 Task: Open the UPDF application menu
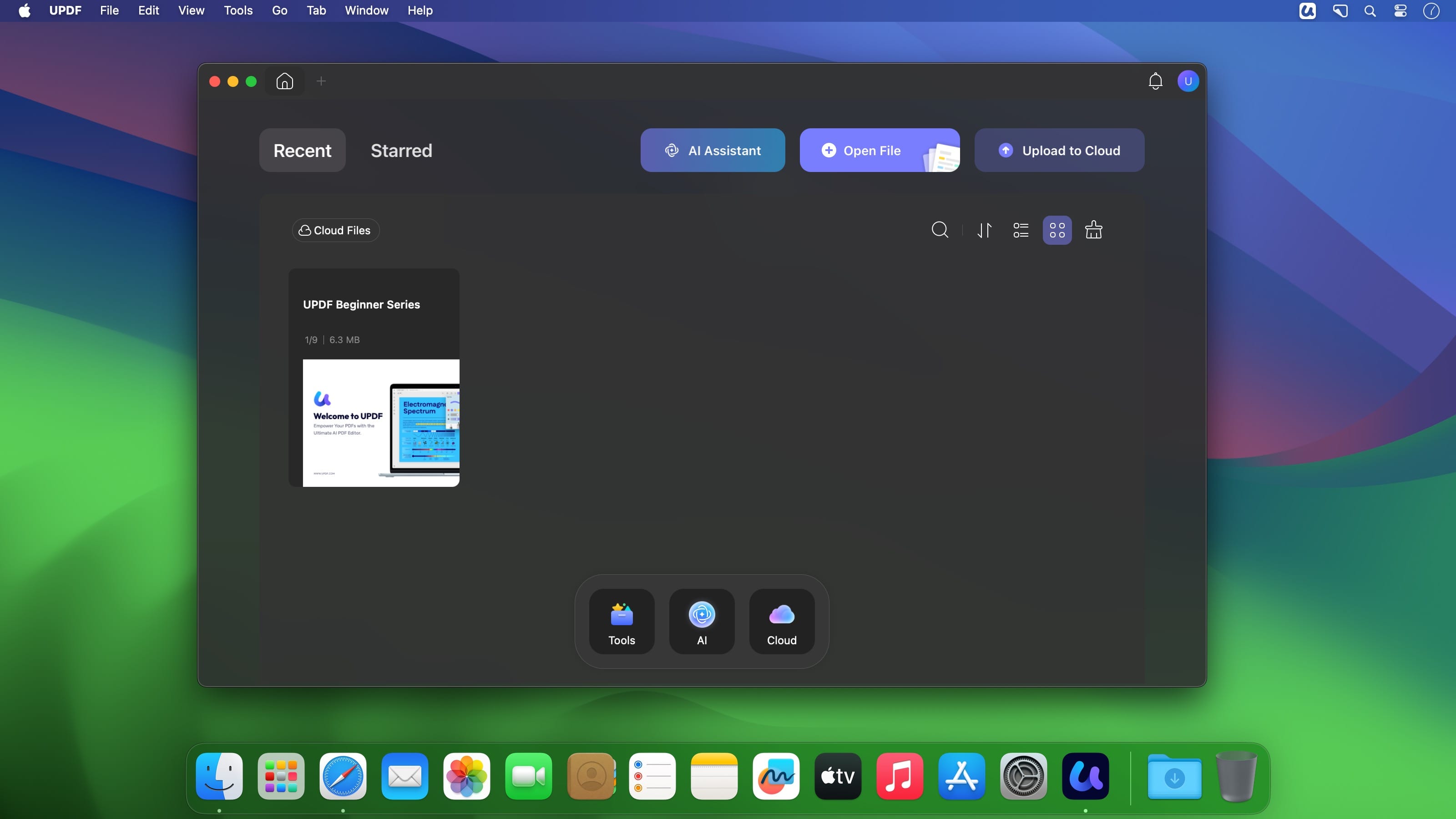(x=65, y=11)
